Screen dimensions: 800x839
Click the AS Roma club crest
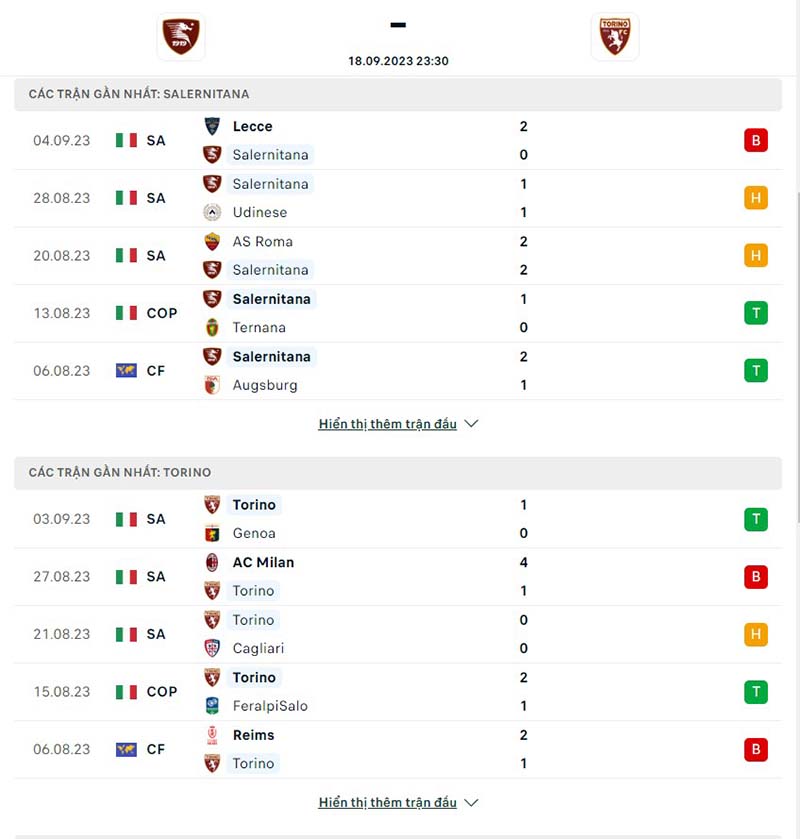212,242
